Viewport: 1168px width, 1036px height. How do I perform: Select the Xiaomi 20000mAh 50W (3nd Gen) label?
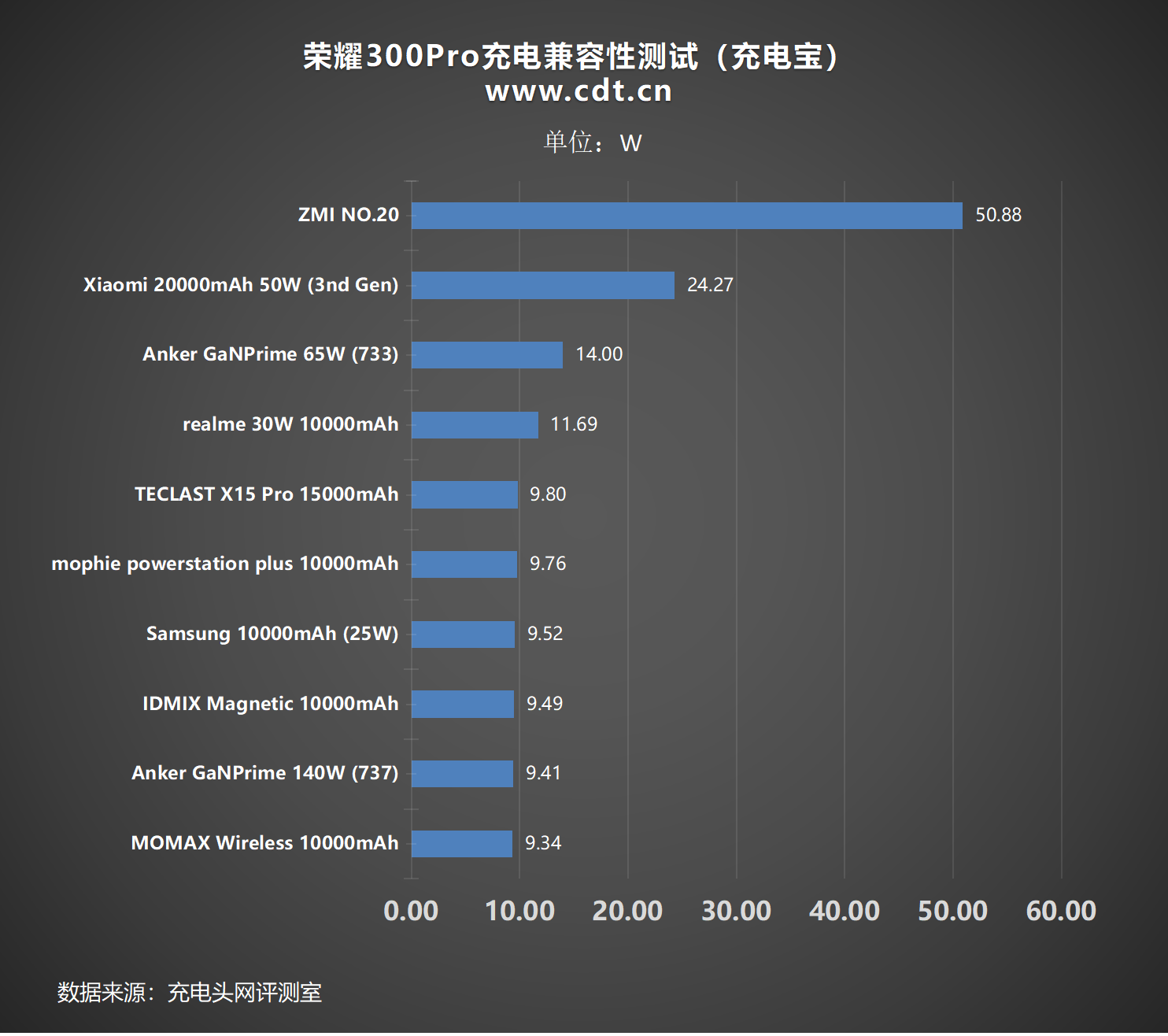pos(241,285)
